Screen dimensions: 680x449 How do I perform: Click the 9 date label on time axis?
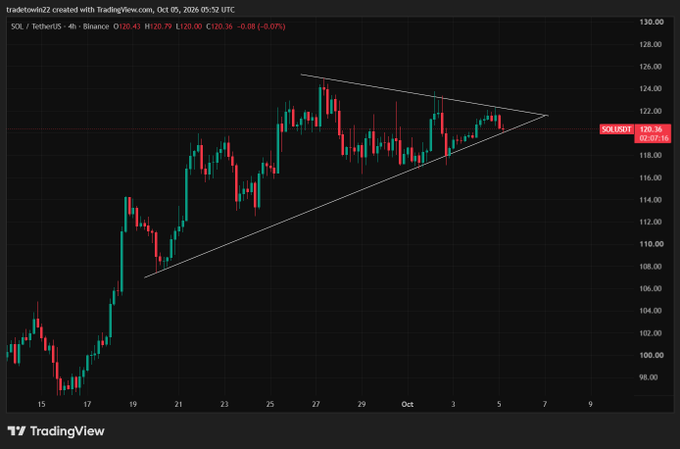coord(590,404)
